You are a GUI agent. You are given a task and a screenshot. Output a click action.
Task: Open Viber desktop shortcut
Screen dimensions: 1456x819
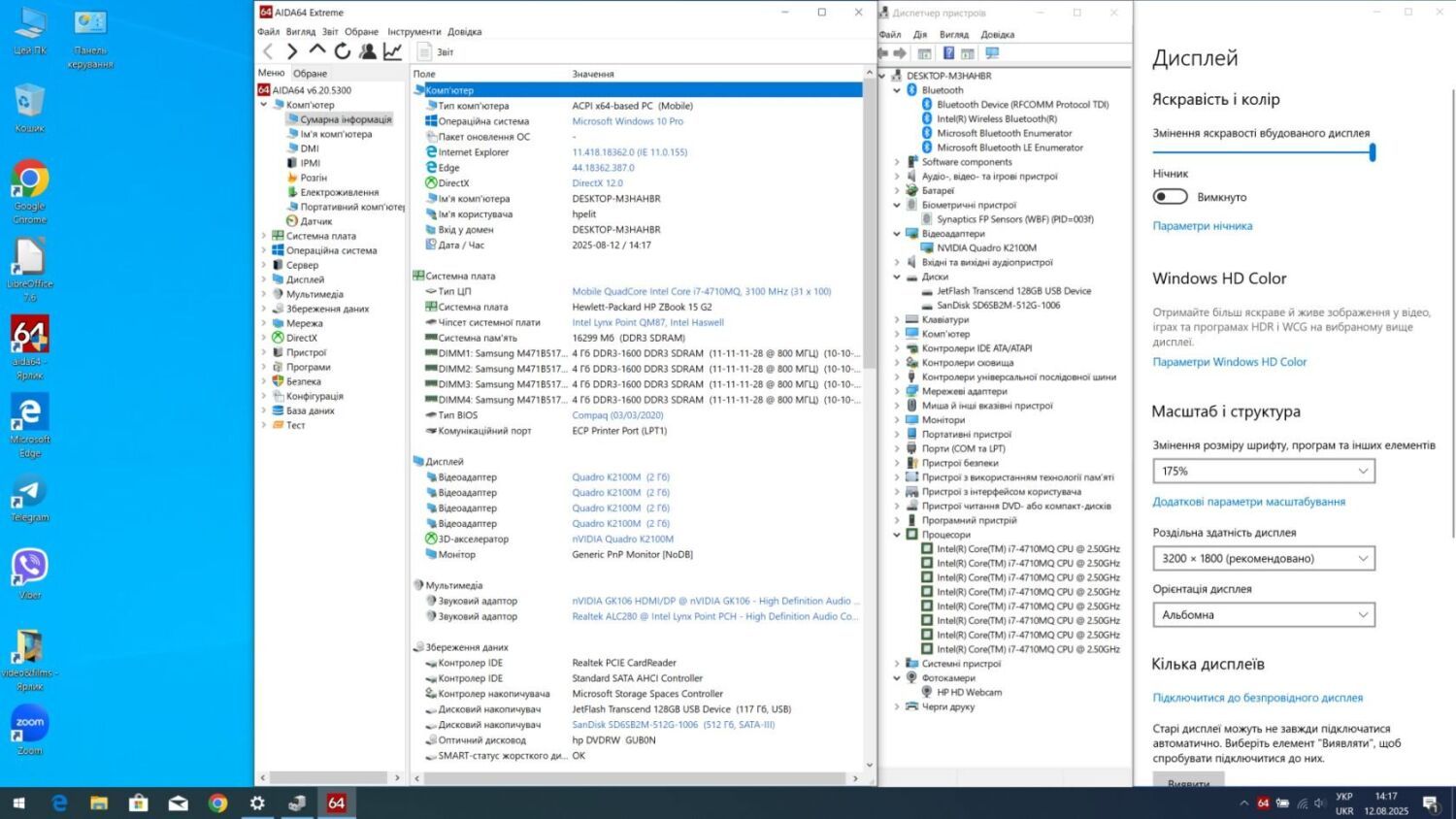point(29,568)
